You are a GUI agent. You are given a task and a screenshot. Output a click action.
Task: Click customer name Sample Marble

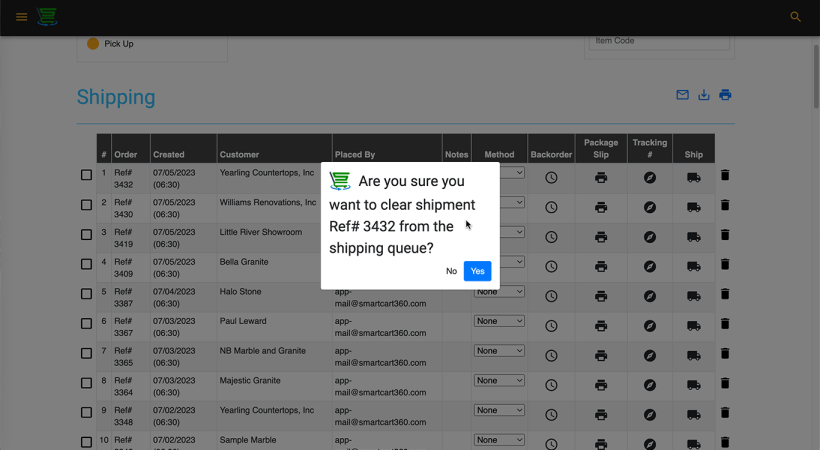248,440
